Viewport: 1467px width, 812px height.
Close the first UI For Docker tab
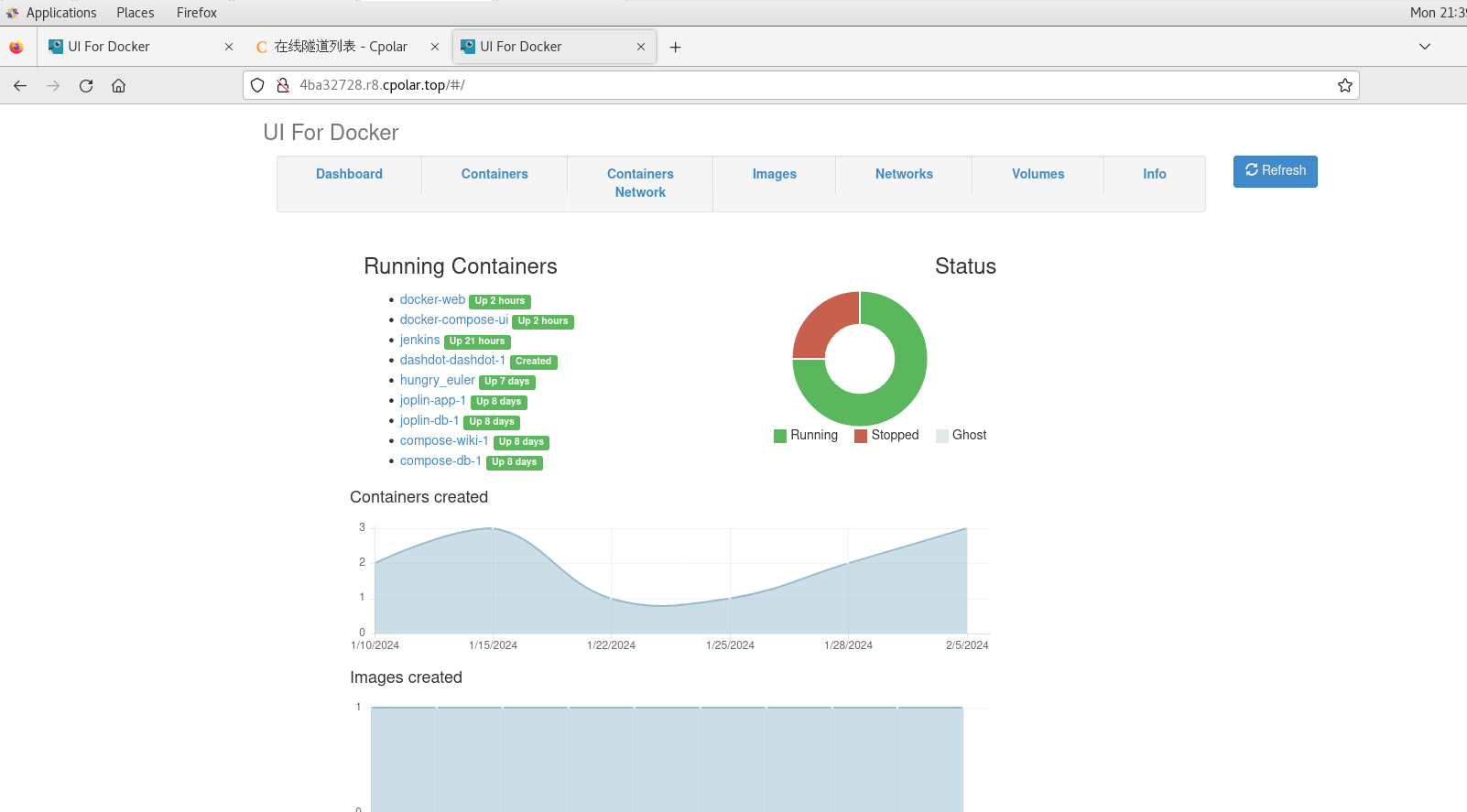pyautogui.click(x=229, y=47)
